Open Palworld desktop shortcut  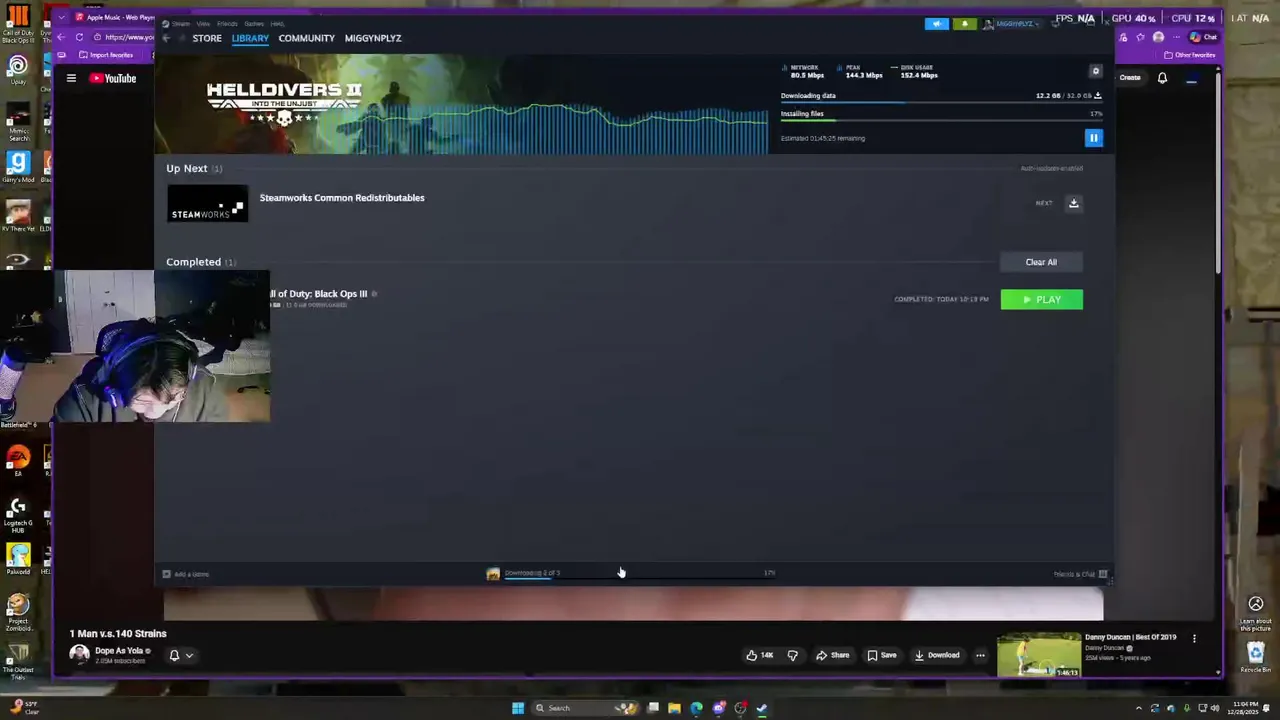tap(18, 559)
